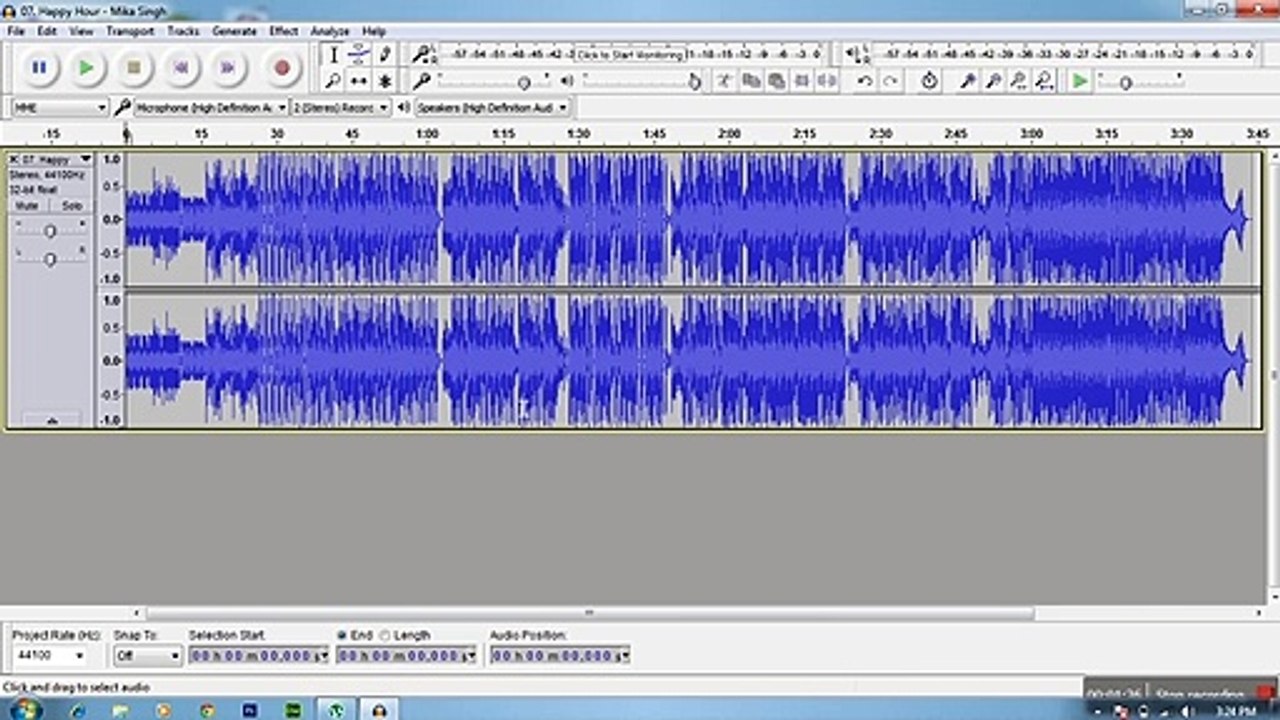Open the Analyze menu
The width and height of the screenshot is (1280, 720).
click(330, 31)
